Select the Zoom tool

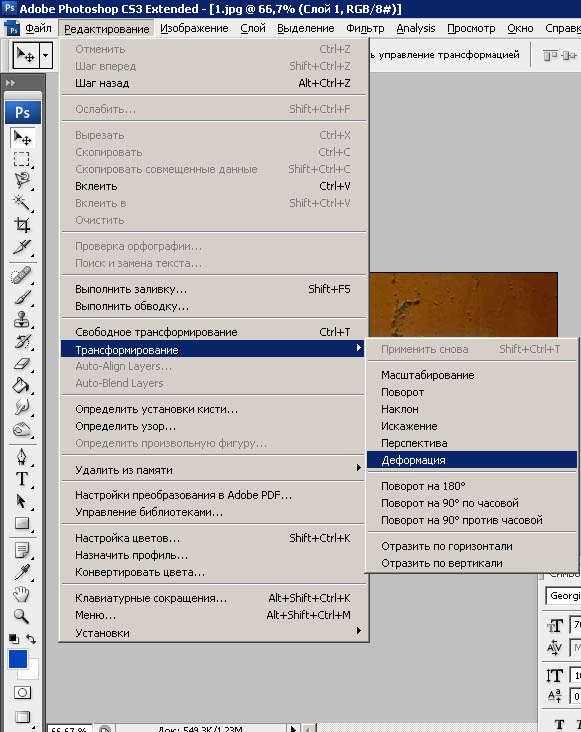click(x=22, y=616)
